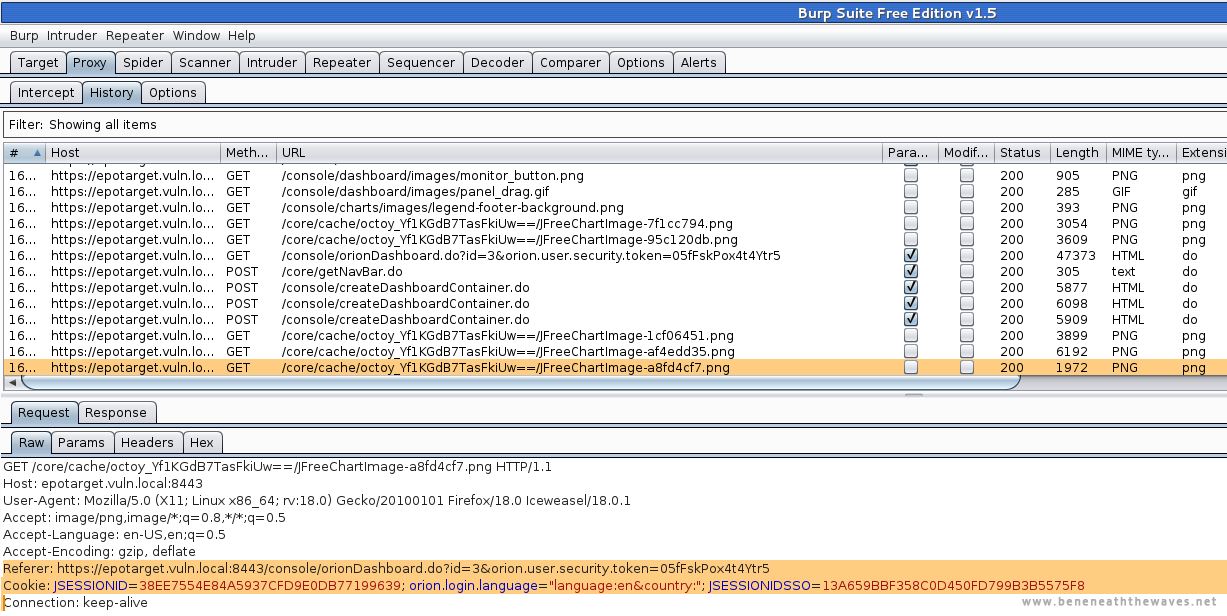Image resolution: width=1227 pixels, height=616 pixels.
Task: Show the Response tab
Action: [115, 412]
